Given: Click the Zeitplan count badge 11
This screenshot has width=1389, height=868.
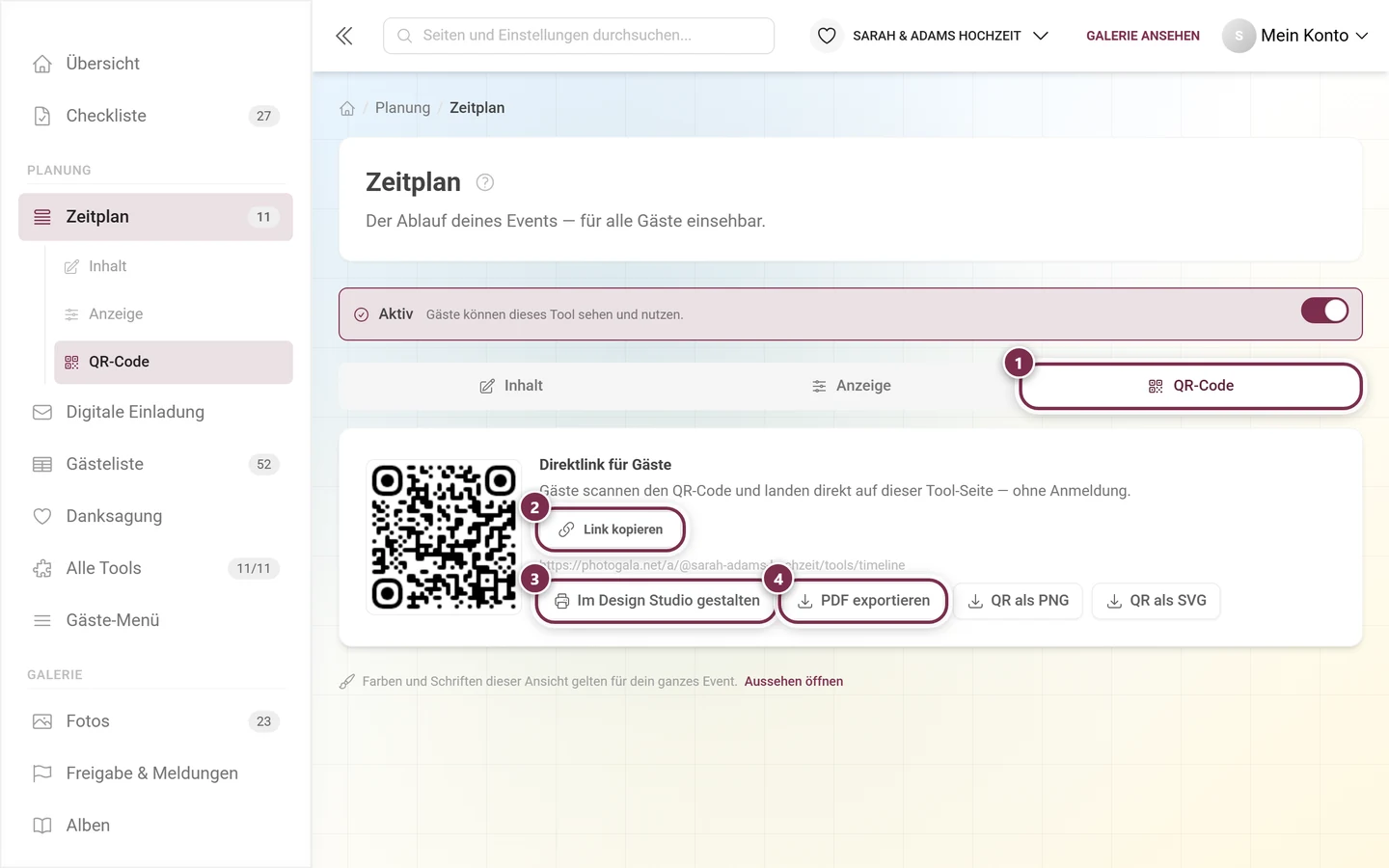Looking at the screenshot, I should (x=263, y=217).
